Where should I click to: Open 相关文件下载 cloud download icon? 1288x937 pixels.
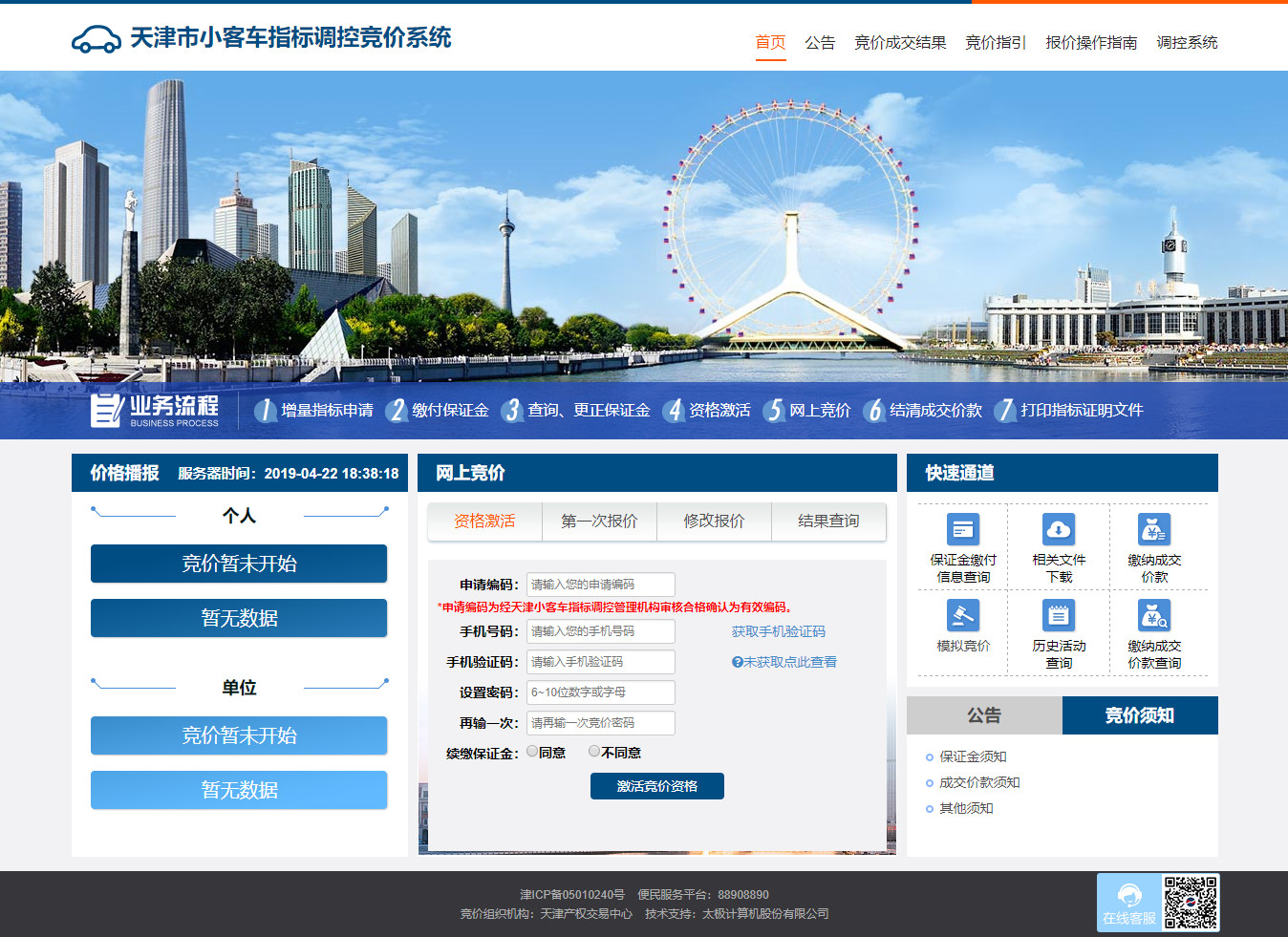pyautogui.click(x=1059, y=529)
